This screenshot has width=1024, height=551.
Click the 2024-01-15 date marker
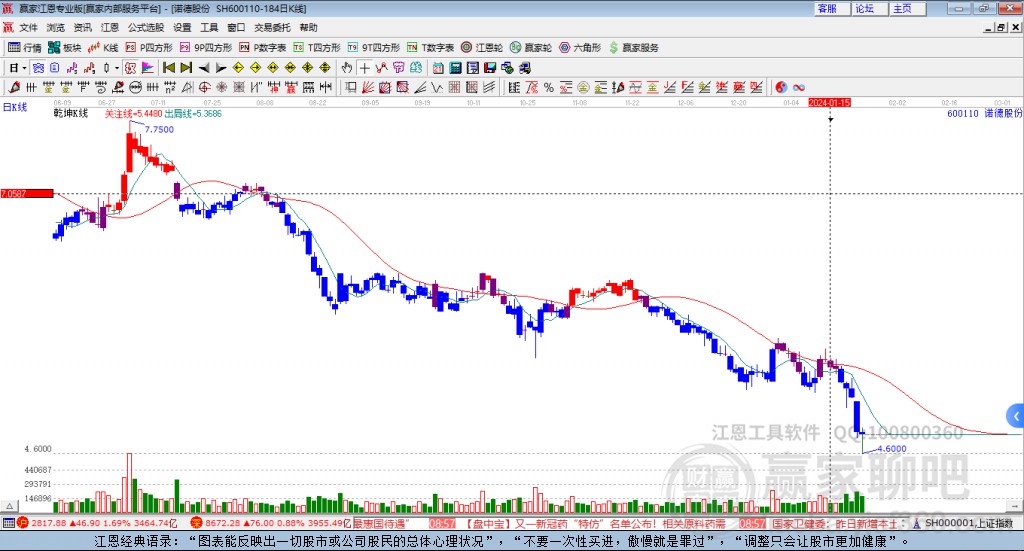click(x=829, y=102)
